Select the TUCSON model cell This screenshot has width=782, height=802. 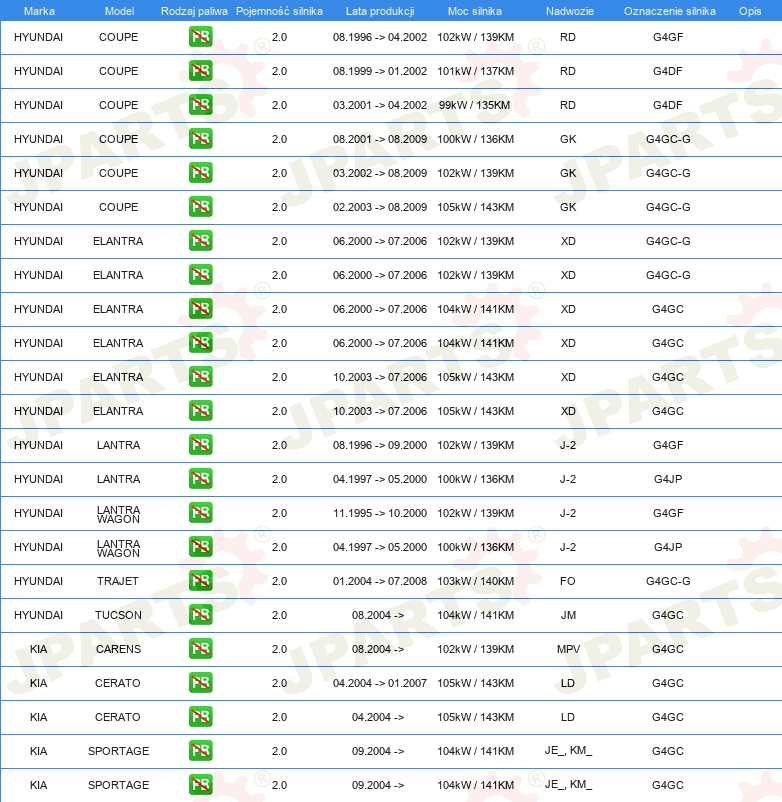pyautogui.click(x=118, y=615)
